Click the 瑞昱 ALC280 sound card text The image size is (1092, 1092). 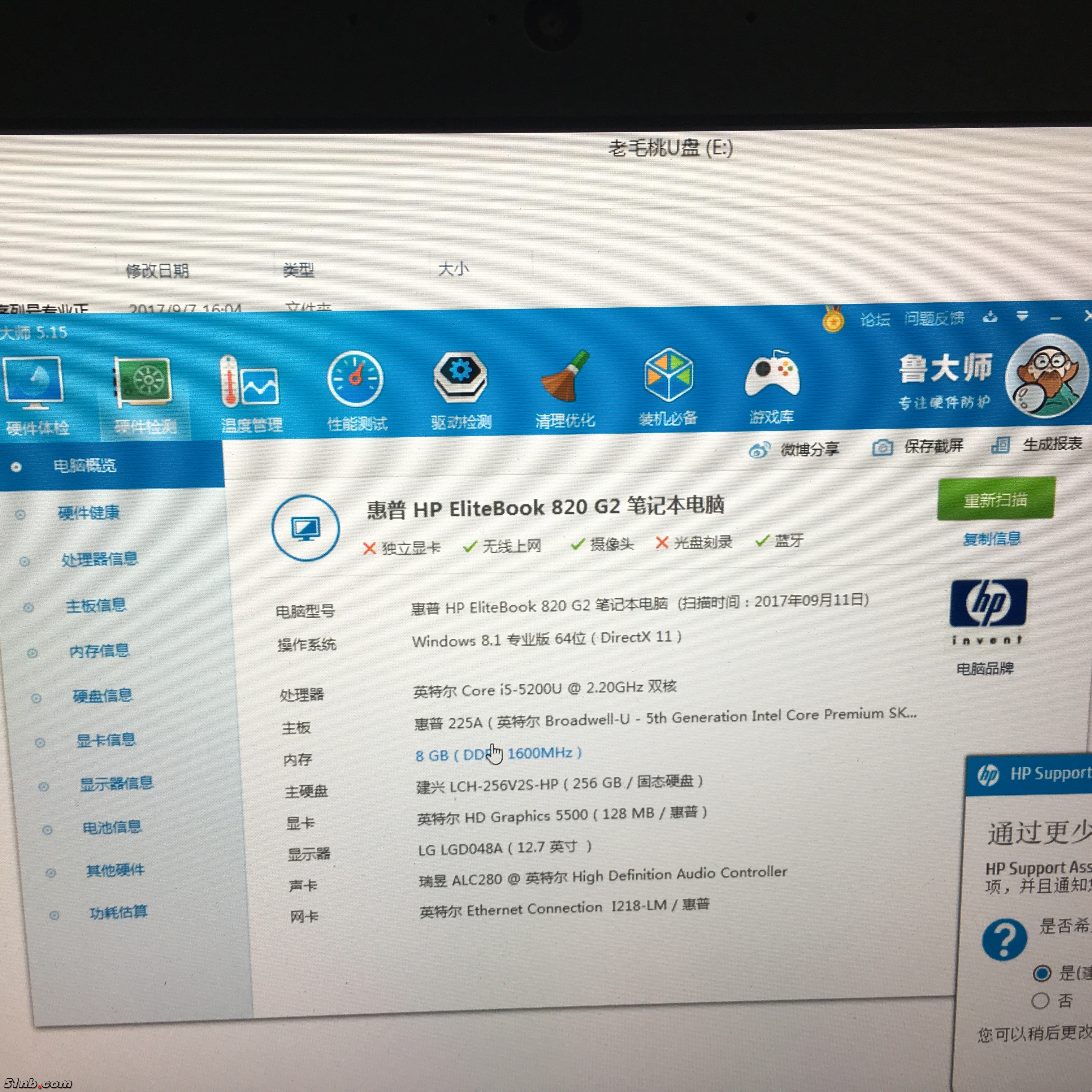[x=603, y=876]
